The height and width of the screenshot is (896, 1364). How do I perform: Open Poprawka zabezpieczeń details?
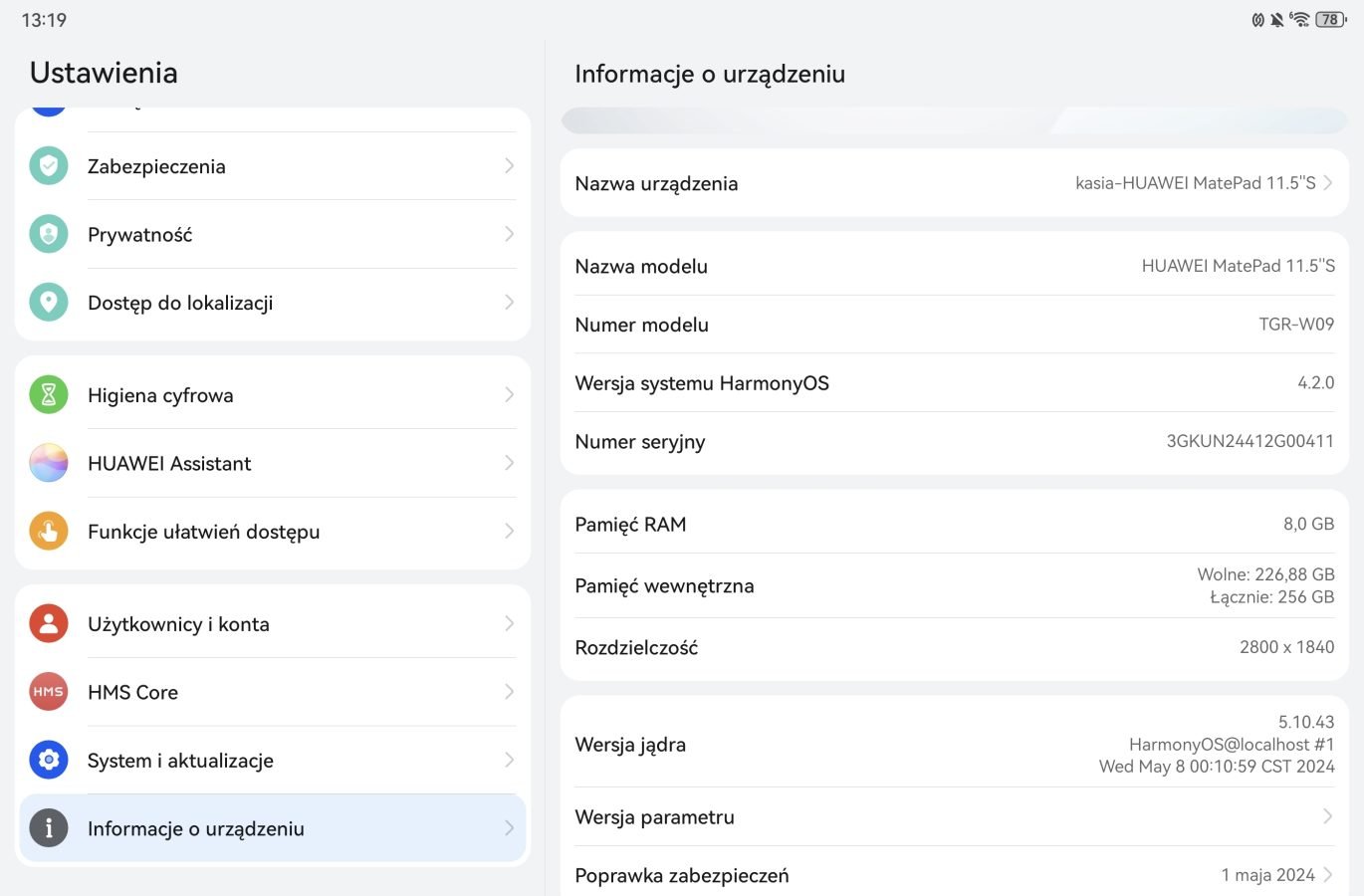click(x=955, y=875)
